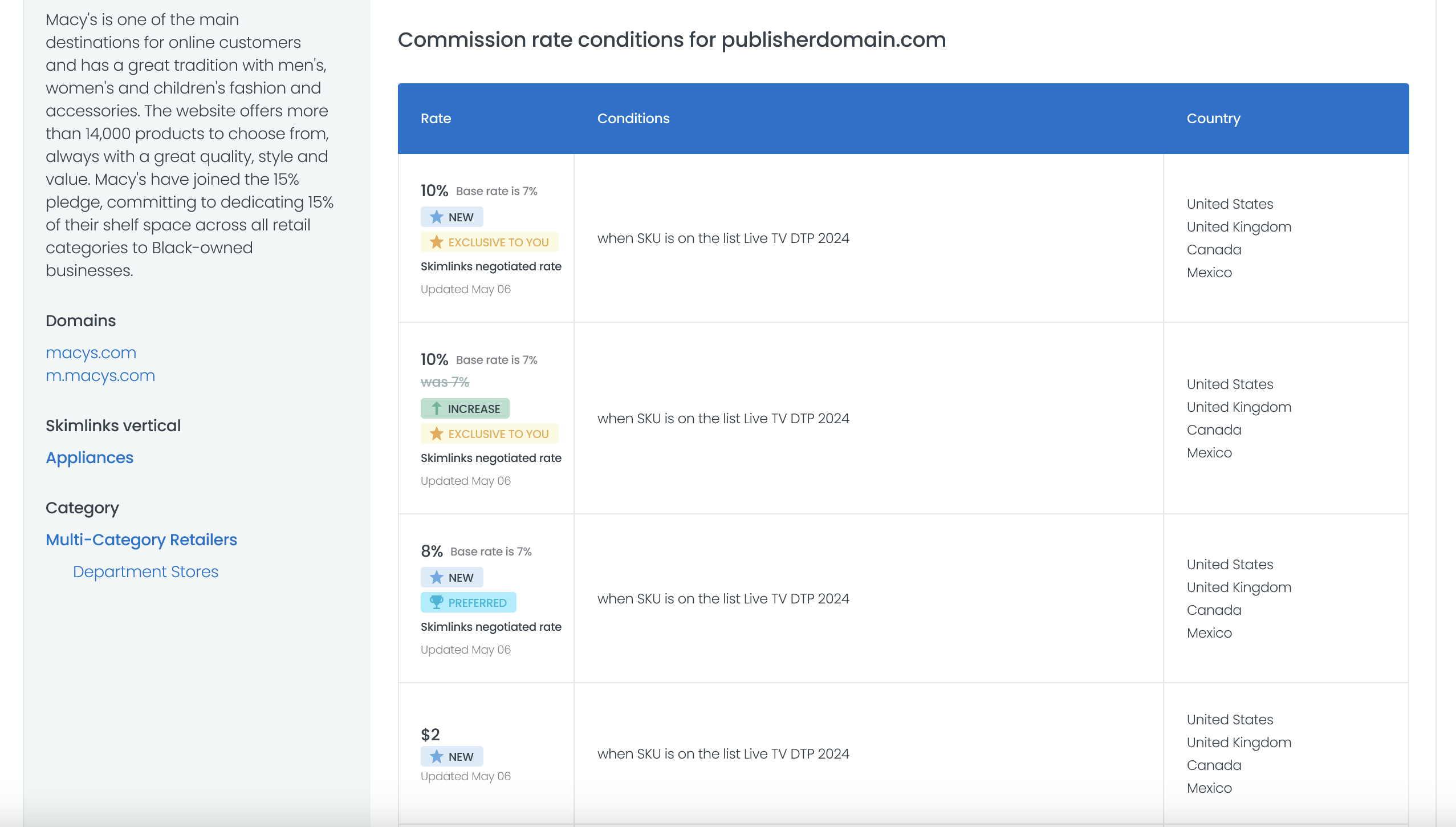
Task: Click 'United Kingdom' in the INCREASE row's countries
Action: pyautogui.click(x=1239, y=407)
